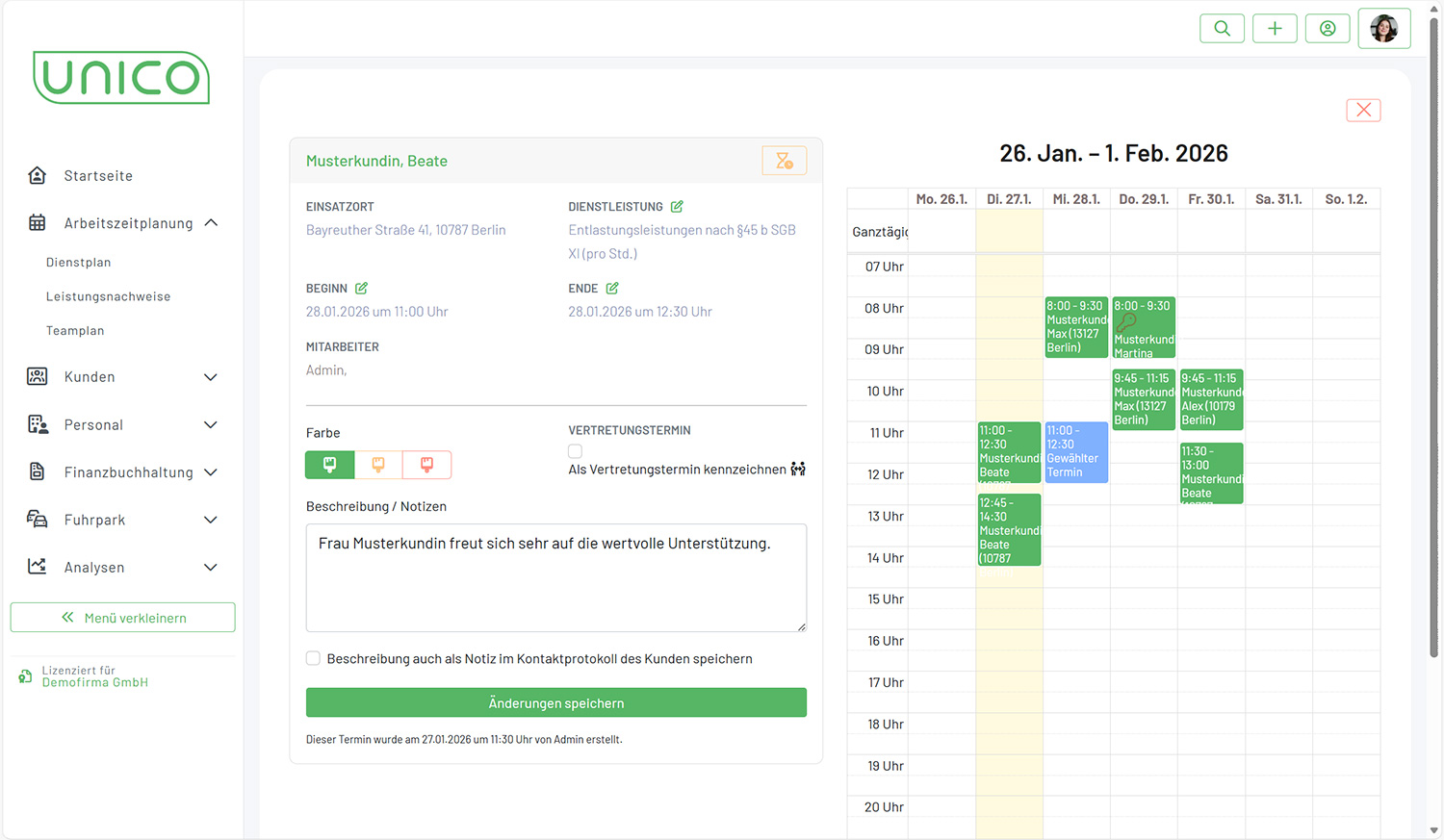Click the search magnifier icon in header
Image resolution: width=1444 pixels, height=840 pixels.
pyautogui.click(x=1222, y=29)
